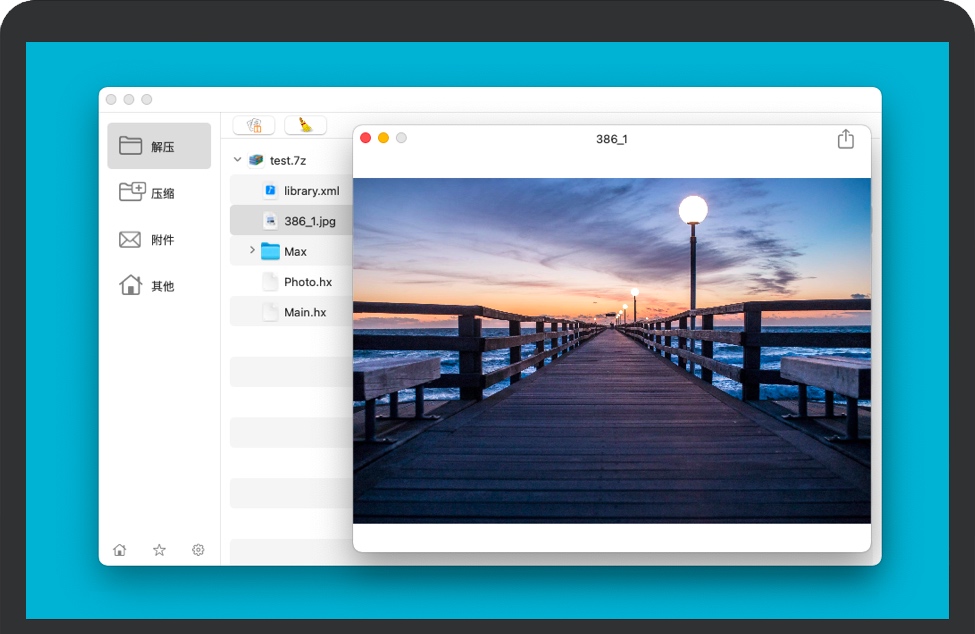975x634 pixels.
Task: Close the 386_1 preview window
Action: coord(366,138)
